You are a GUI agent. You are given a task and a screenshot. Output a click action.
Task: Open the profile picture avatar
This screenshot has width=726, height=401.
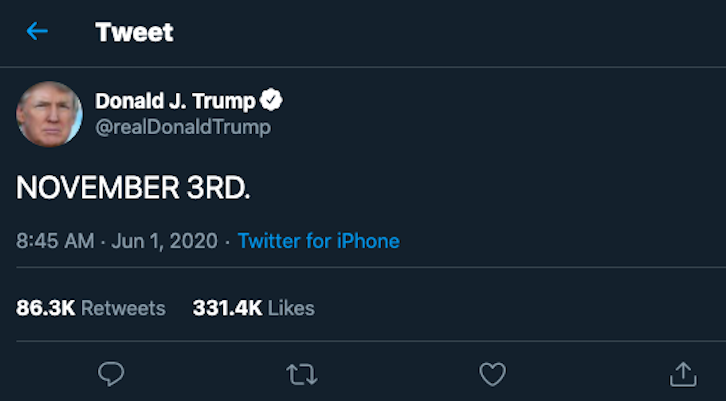coord(50,114)
